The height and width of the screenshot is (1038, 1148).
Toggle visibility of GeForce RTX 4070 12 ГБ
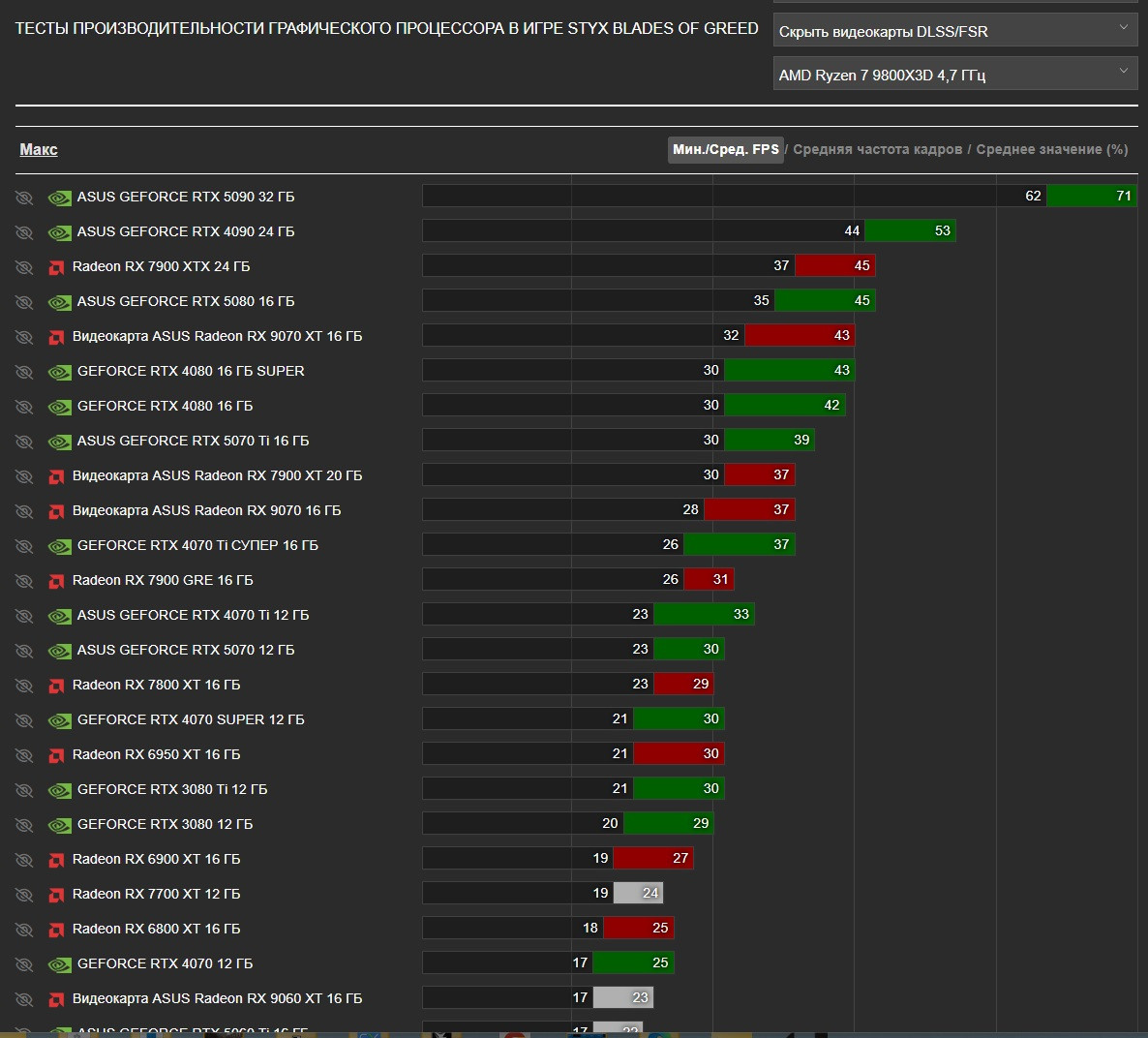click(x=24, y=964)
